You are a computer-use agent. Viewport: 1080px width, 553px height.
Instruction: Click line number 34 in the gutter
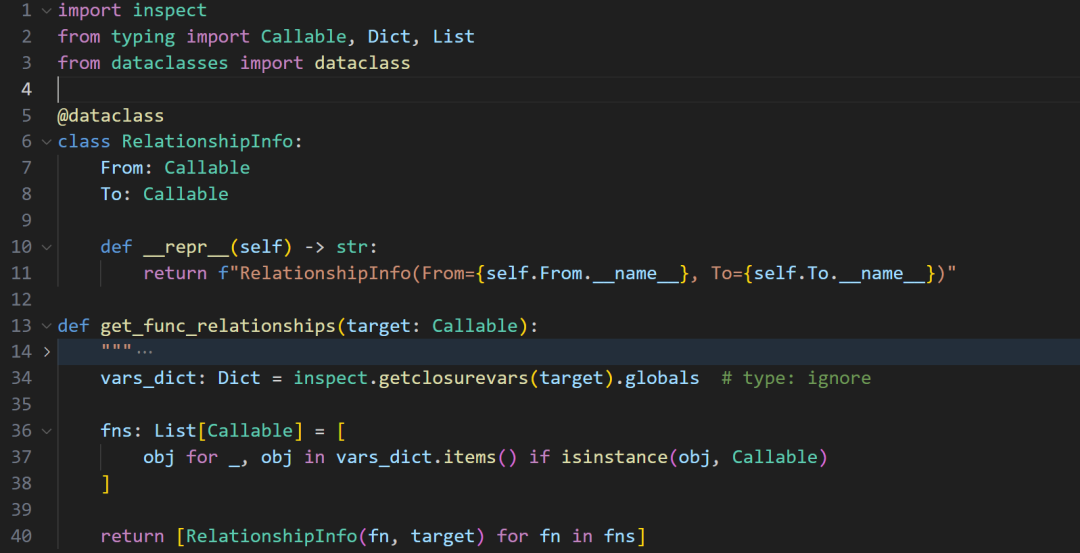[21, 378]
